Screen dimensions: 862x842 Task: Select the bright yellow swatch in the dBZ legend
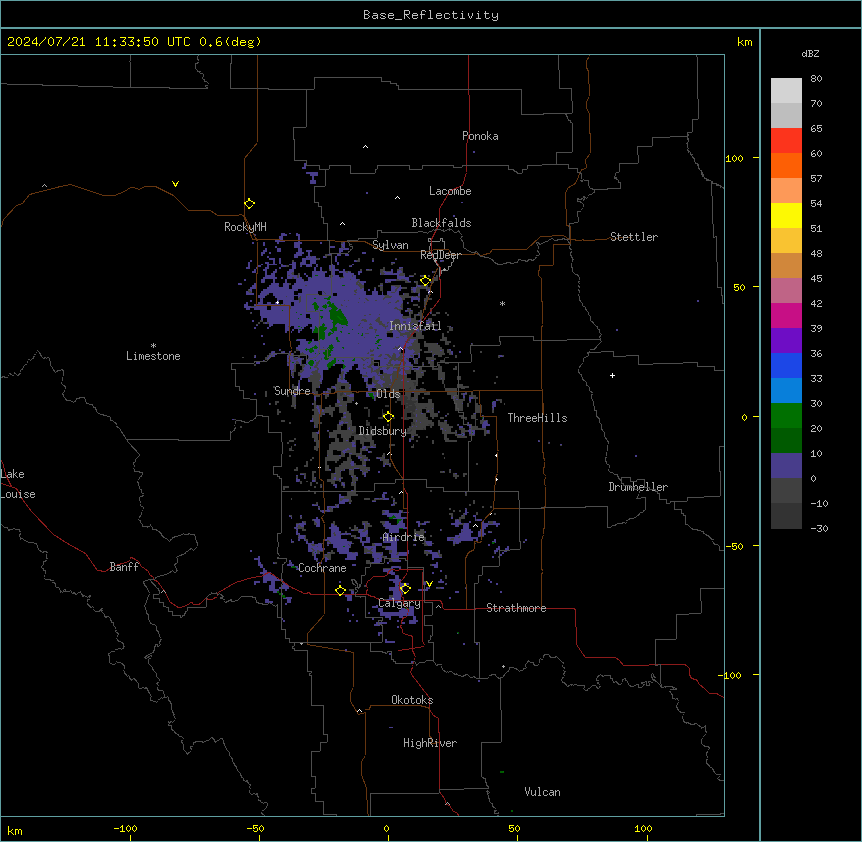coord(786,215)
